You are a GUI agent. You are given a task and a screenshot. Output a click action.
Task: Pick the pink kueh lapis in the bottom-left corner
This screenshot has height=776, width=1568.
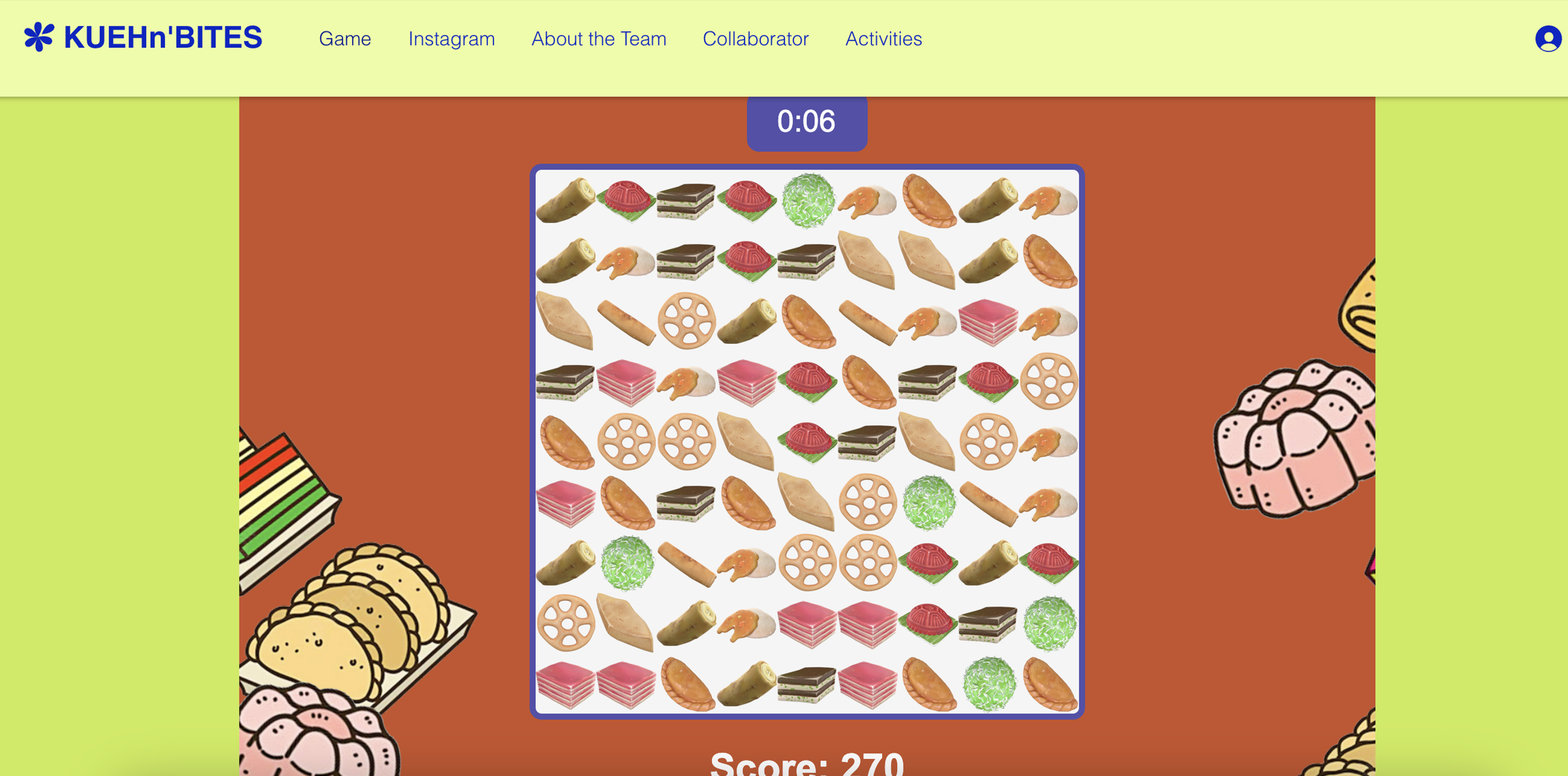coord(566,684)
